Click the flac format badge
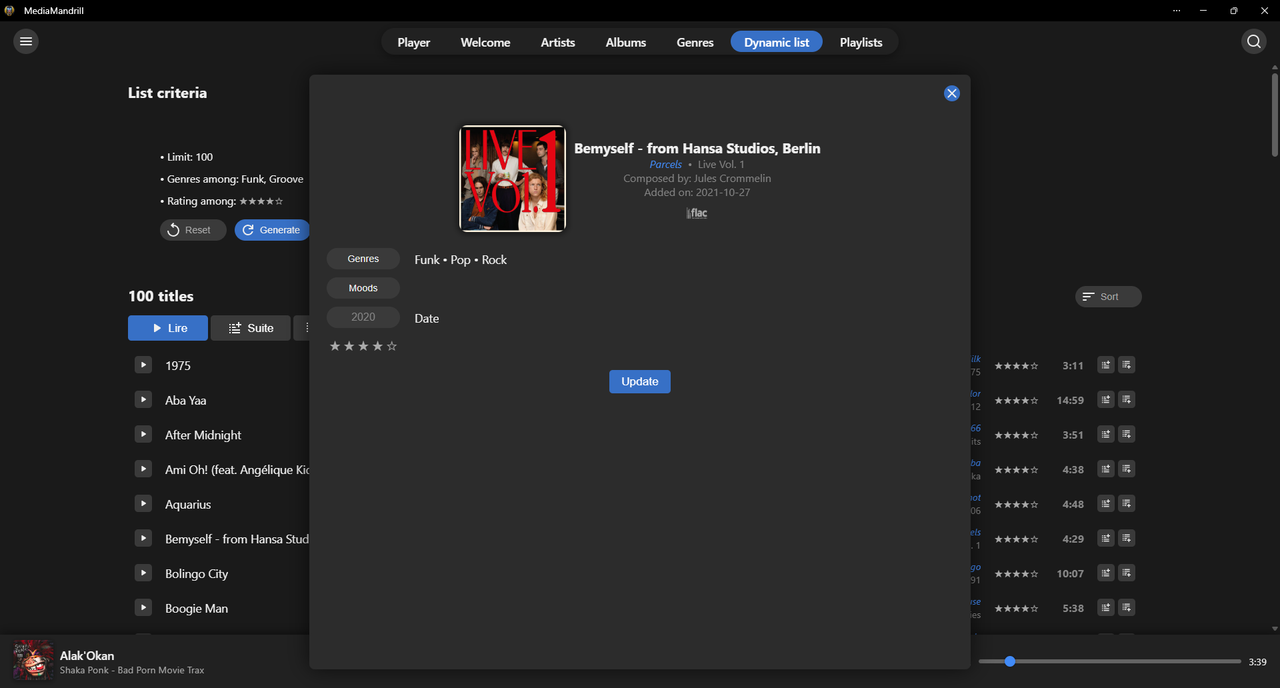 coord(697,213)
